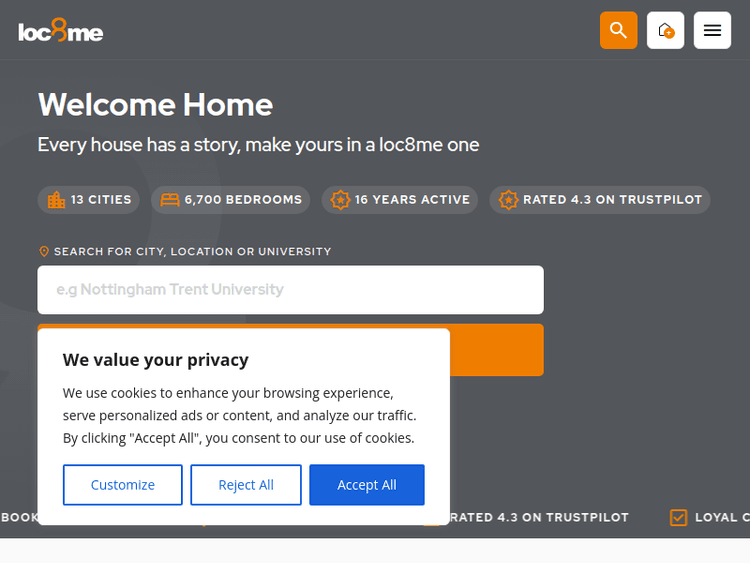Focus the city, location or university search field

point(290,290)
